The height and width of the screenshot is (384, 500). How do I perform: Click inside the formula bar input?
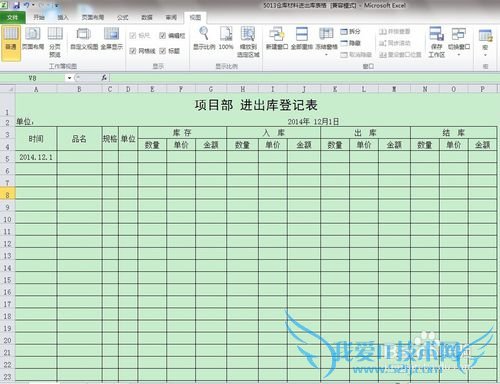pos(304,78)
